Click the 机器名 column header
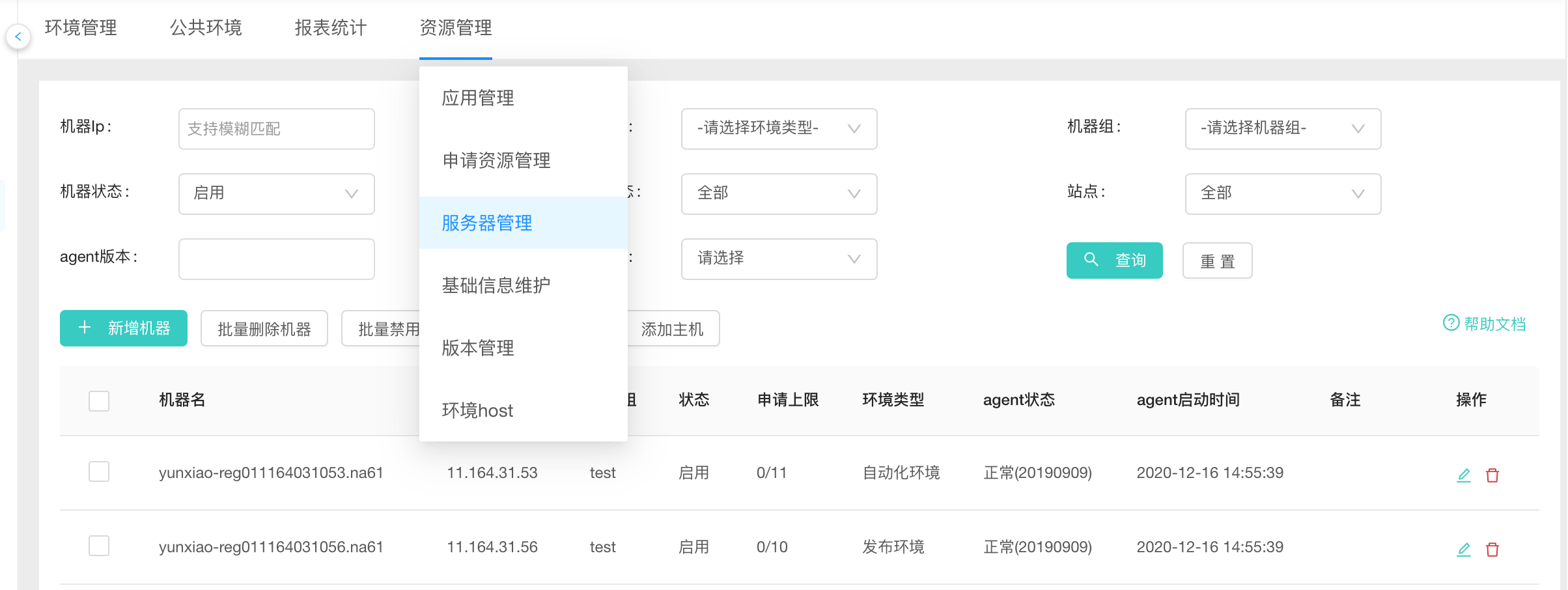This screenshot has width=1568, height=590. (x=182, y=400)
